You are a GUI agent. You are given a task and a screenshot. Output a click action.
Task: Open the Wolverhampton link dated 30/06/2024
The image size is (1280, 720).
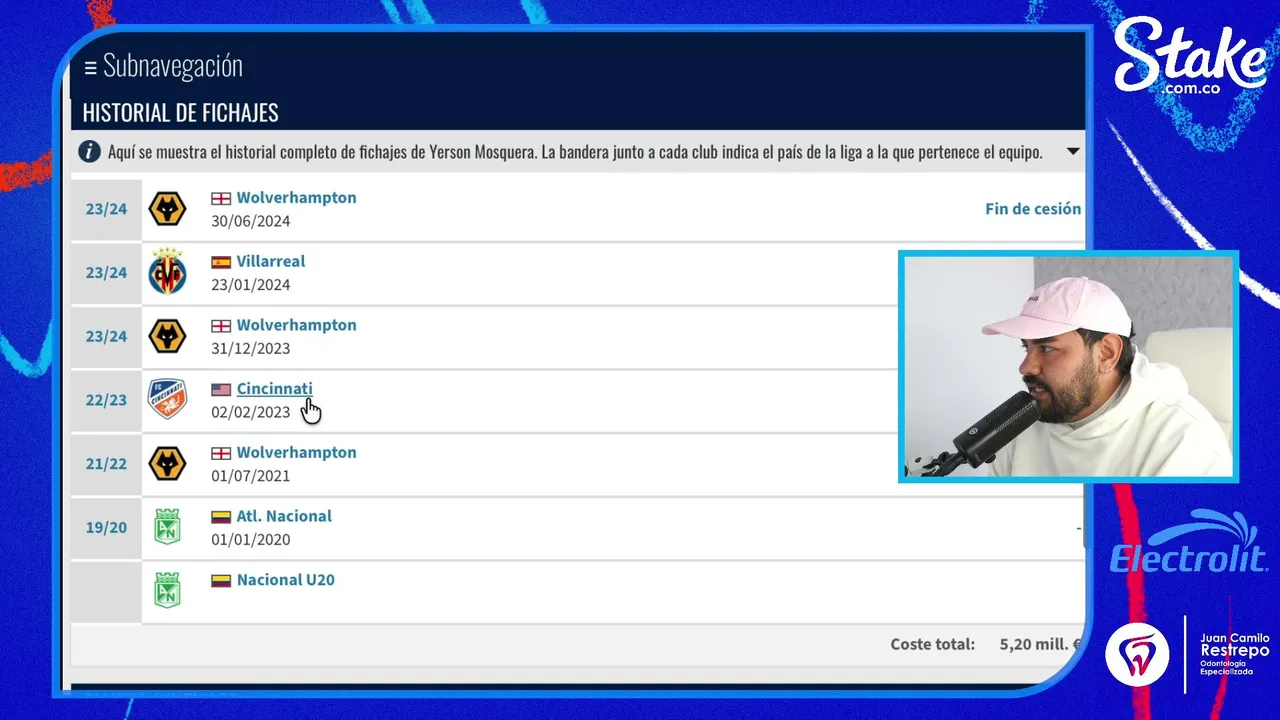(296, 198)
